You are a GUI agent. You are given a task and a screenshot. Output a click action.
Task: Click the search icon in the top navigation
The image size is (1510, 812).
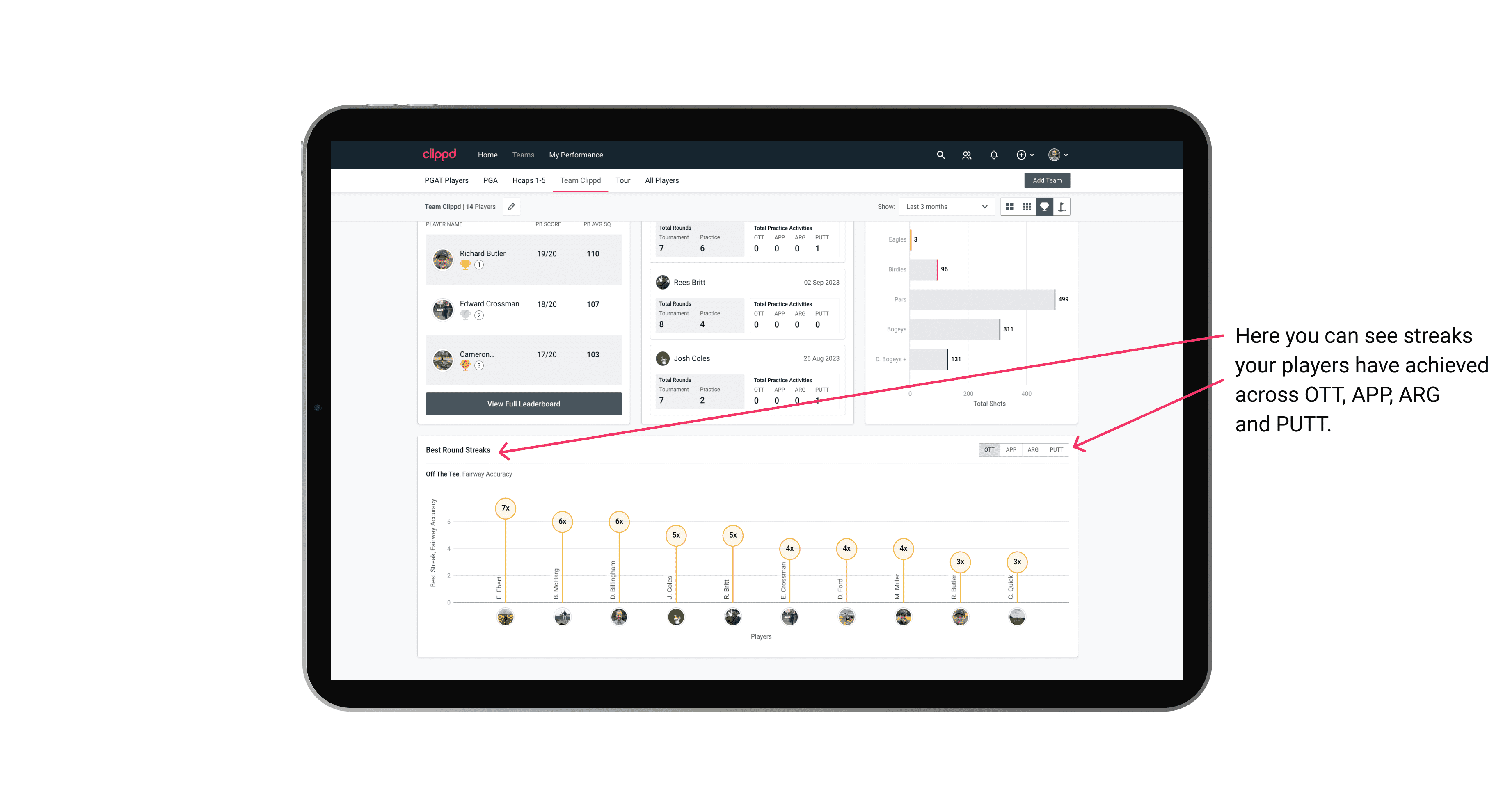point(940,155)
